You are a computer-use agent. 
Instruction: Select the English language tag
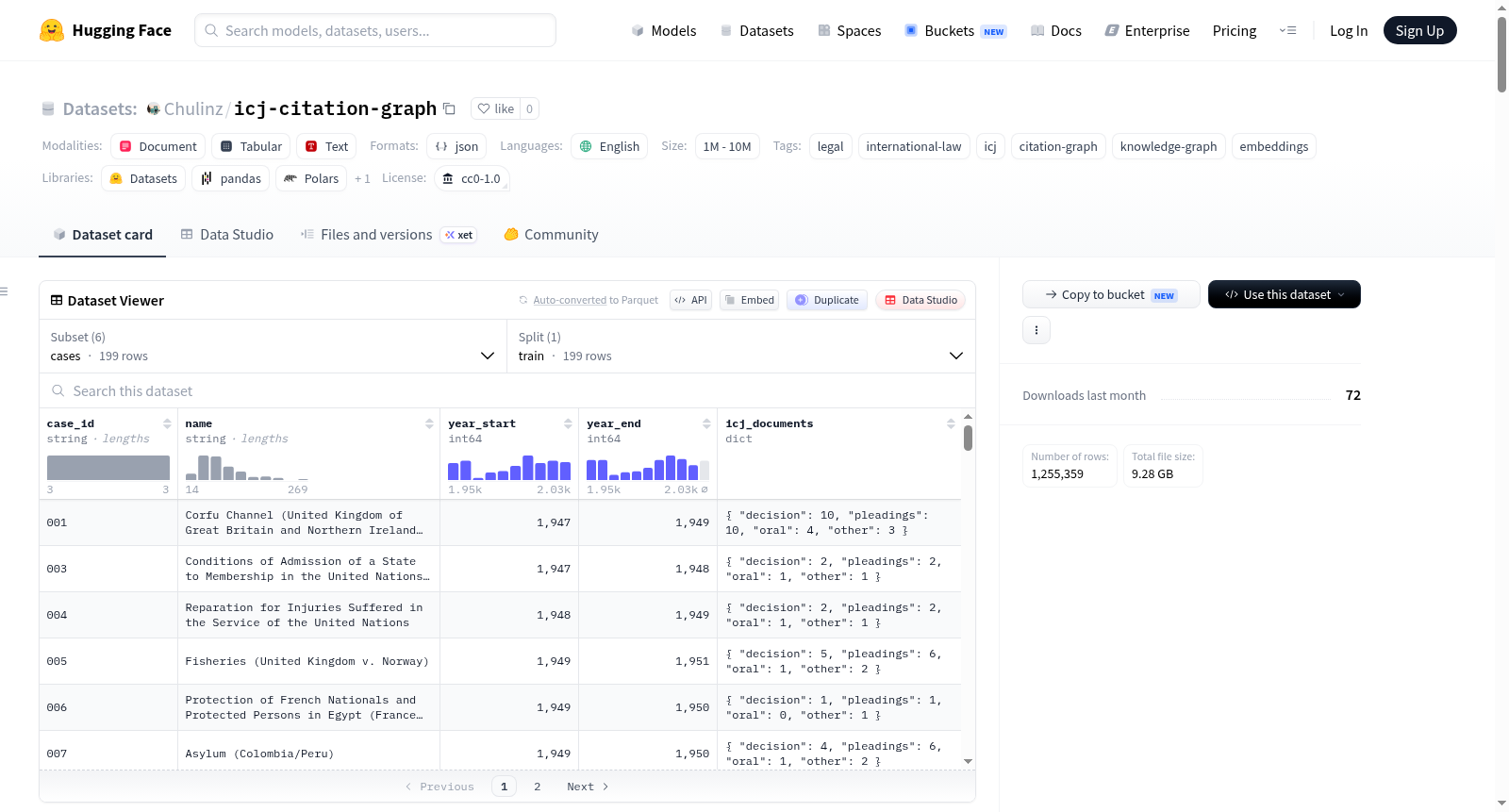tap(609, 146)
